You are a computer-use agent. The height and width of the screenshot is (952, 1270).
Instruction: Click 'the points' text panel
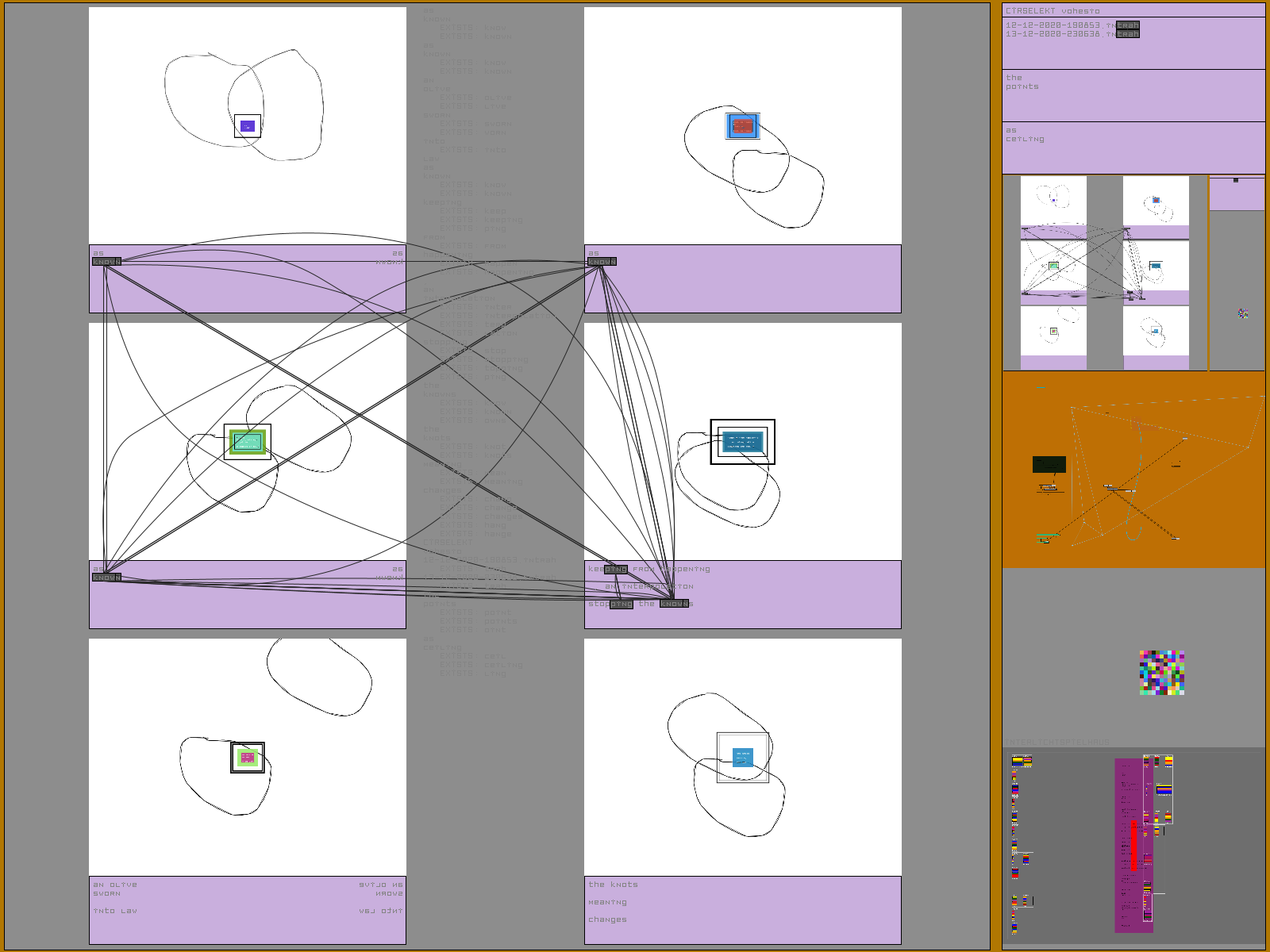point(1133,95)
